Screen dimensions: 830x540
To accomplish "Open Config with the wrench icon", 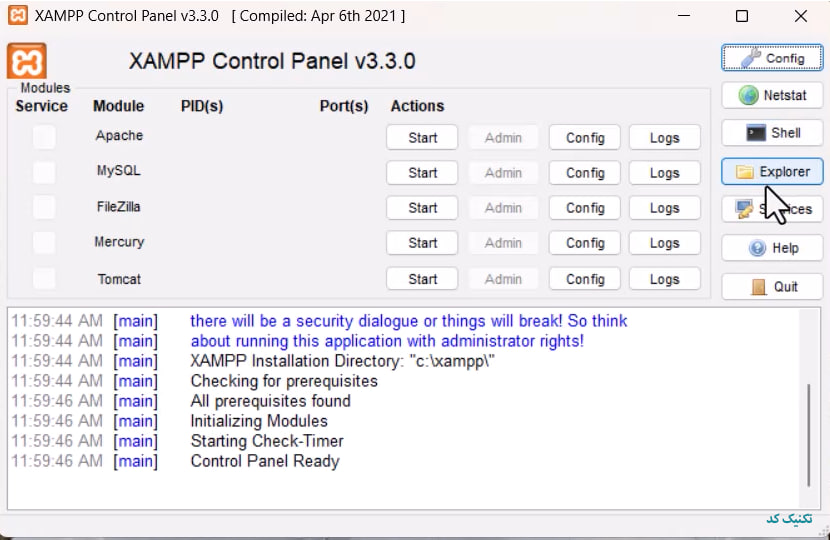I will coord(772,58).
